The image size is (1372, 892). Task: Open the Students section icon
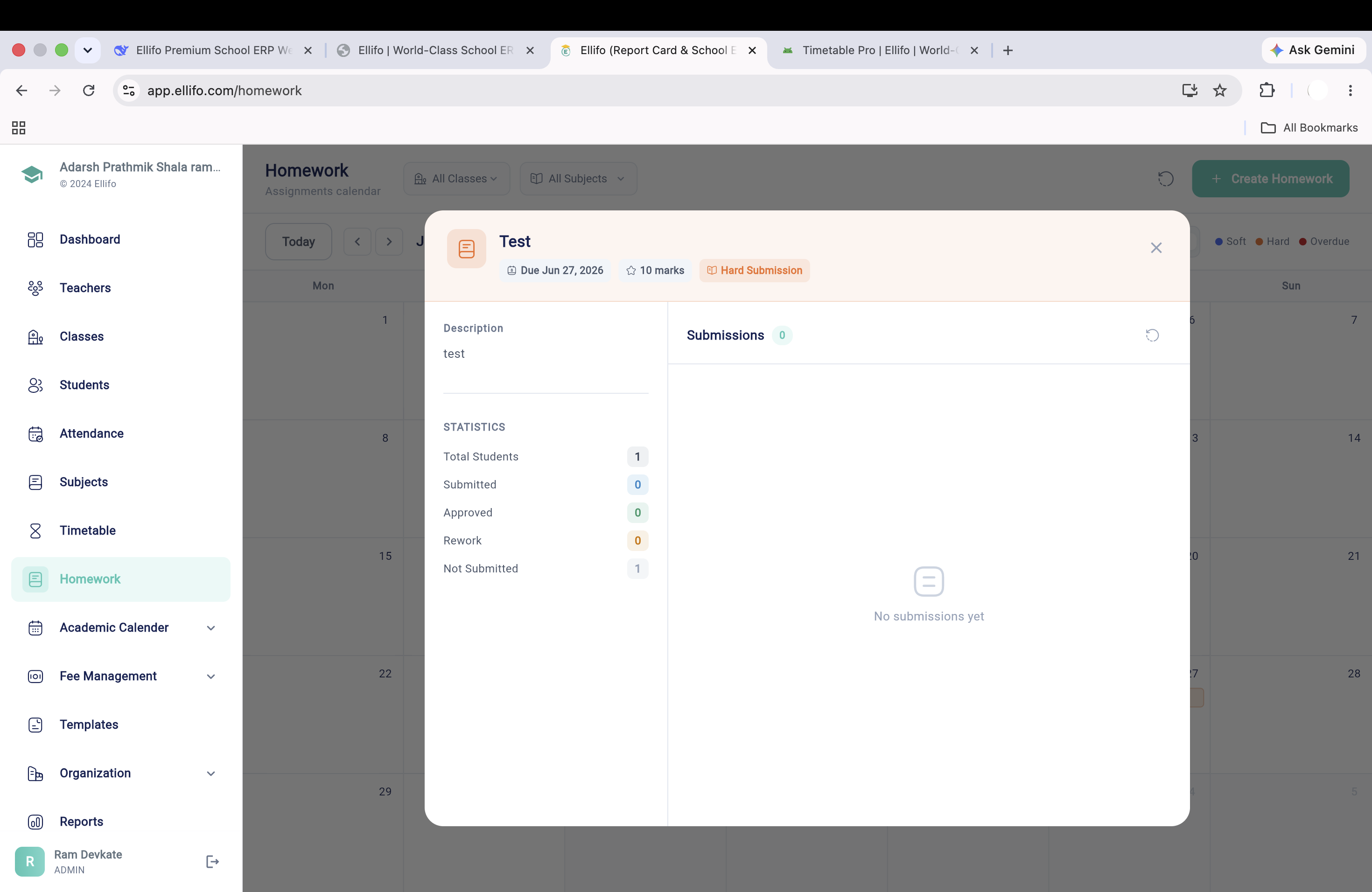35,385
